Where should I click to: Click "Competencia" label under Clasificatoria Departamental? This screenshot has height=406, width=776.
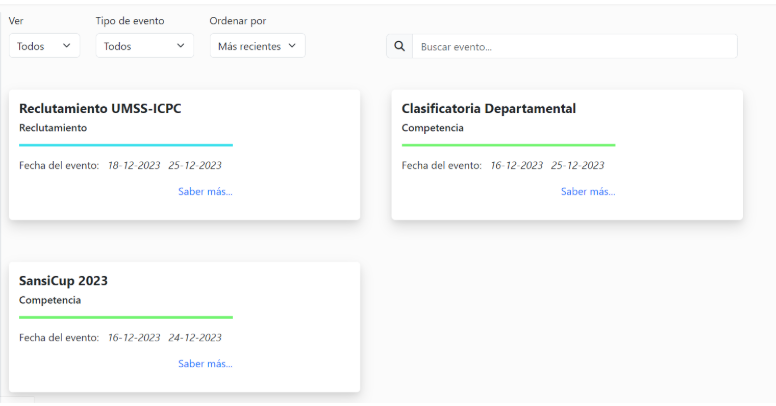pos(432,128)
